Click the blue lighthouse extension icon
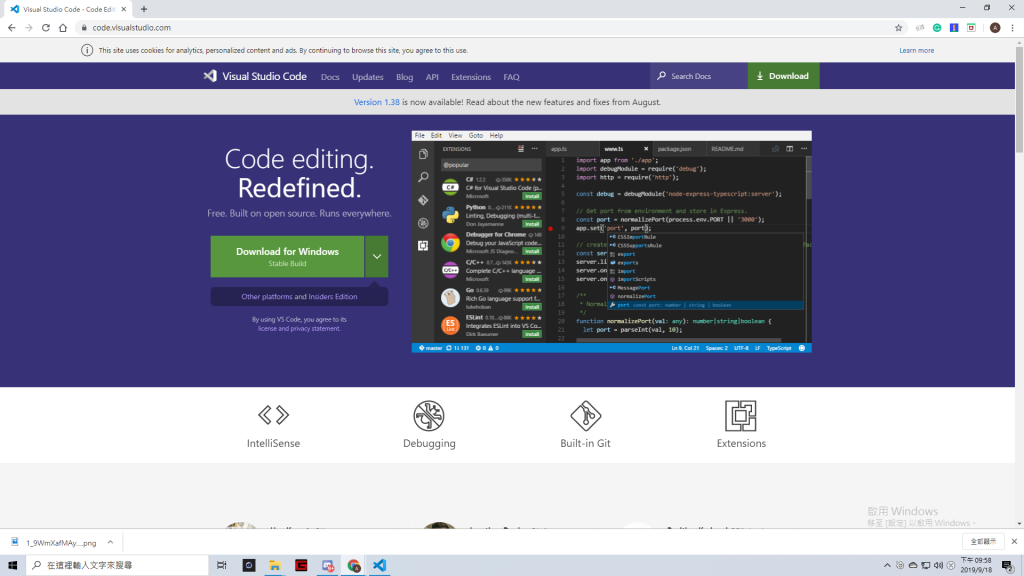 click(954, 27)
